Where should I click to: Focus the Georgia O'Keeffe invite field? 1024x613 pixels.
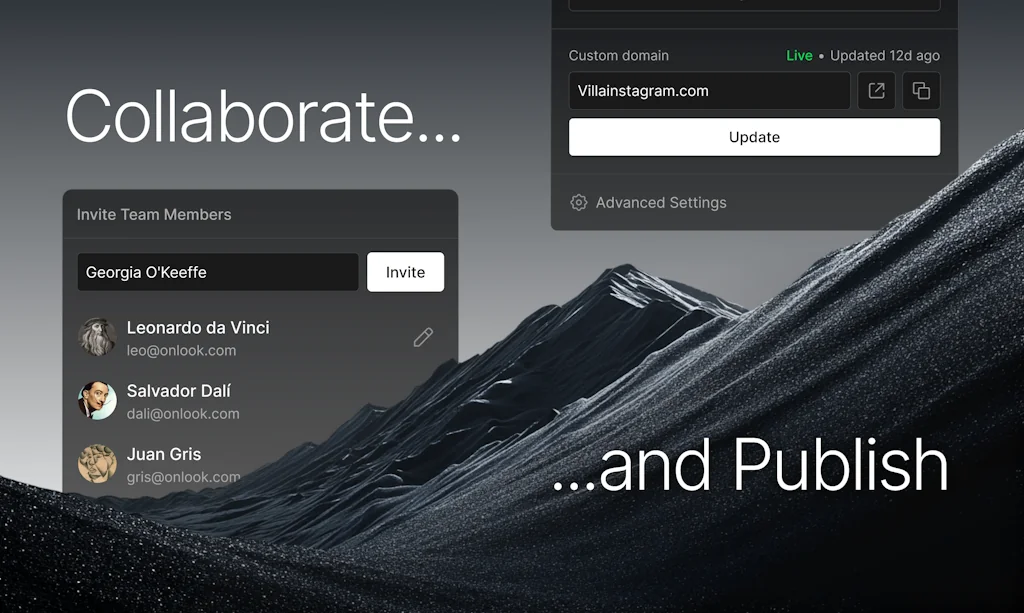(x=217, y=272)
